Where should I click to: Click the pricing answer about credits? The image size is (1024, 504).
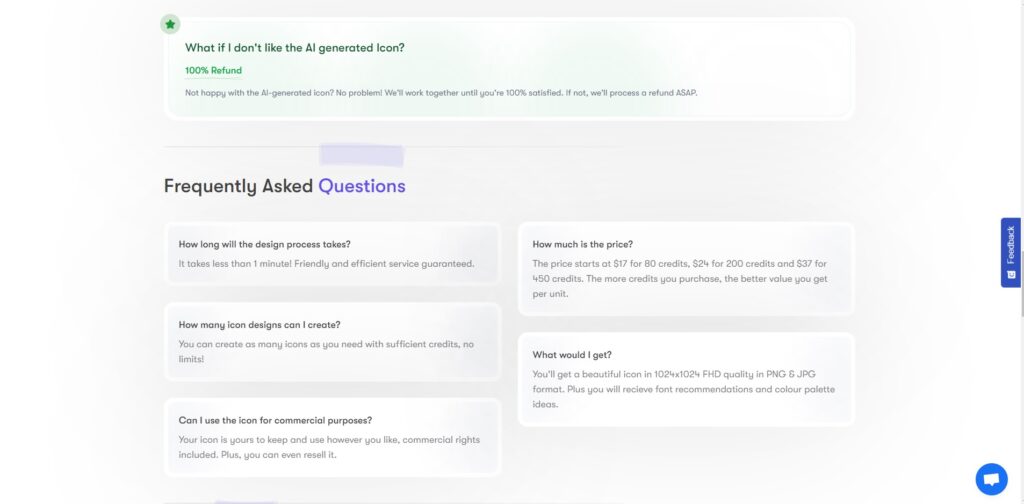[680, 279]
